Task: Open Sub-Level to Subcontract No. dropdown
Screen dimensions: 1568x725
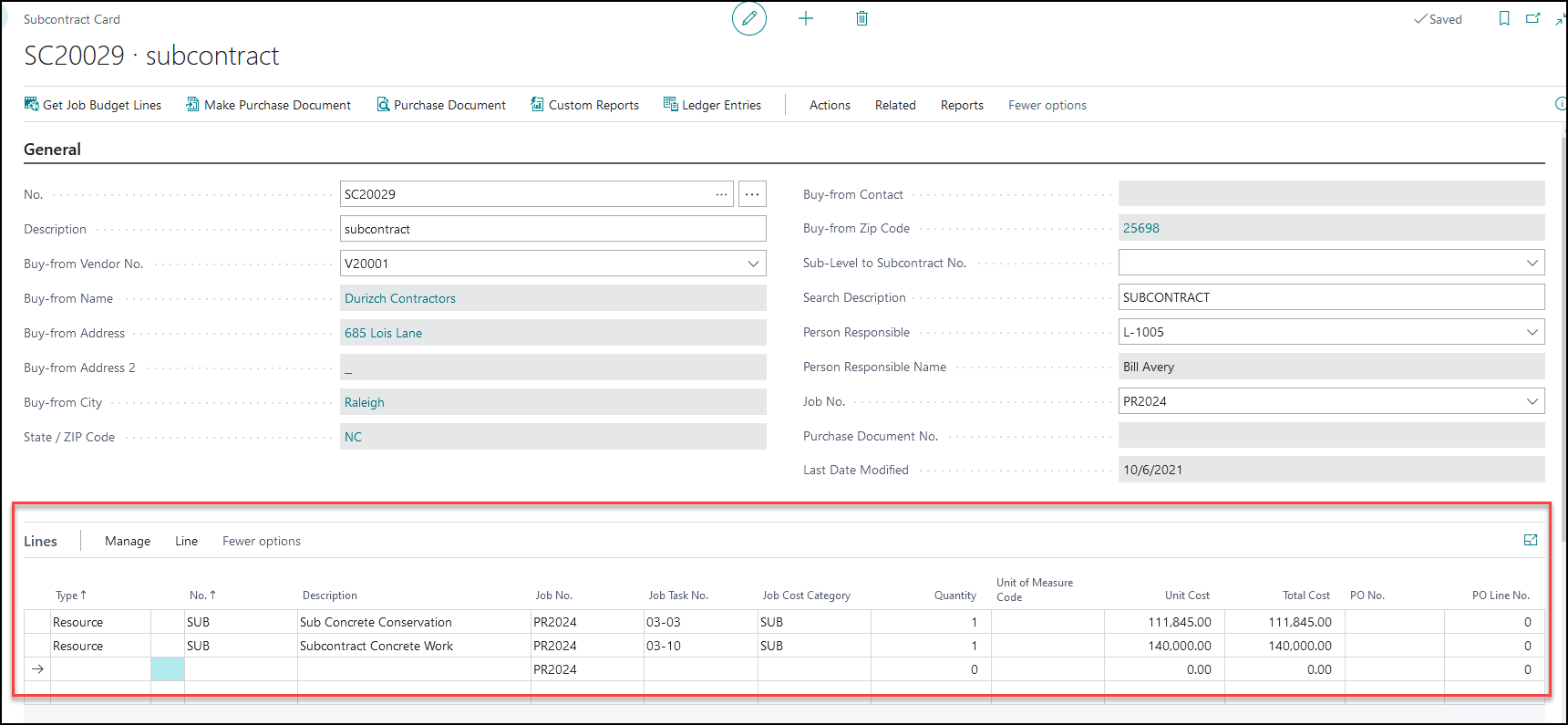Action: (1532, 263)
